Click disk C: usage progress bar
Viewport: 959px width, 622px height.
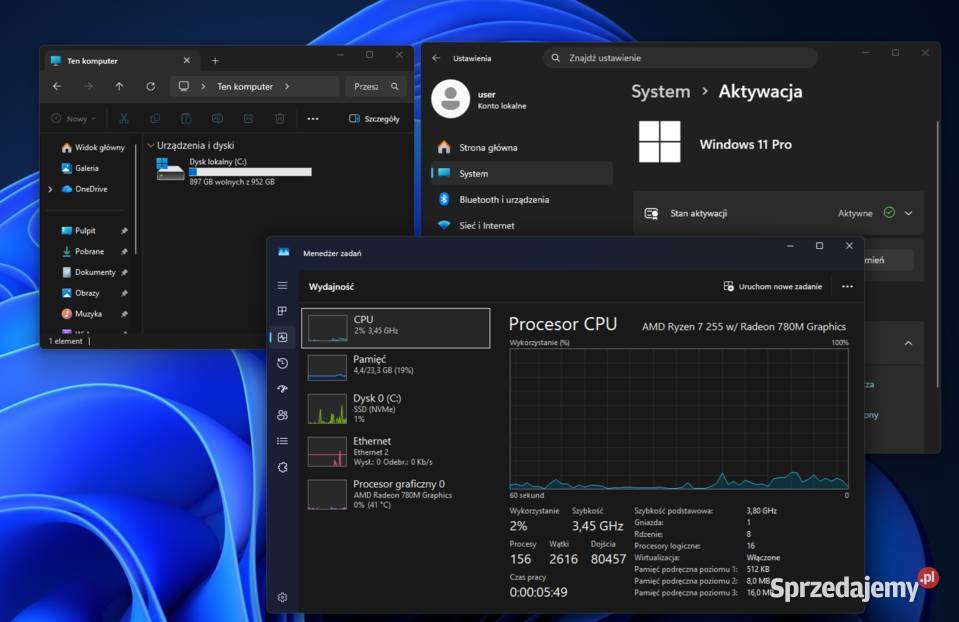[x=250, y=172]
